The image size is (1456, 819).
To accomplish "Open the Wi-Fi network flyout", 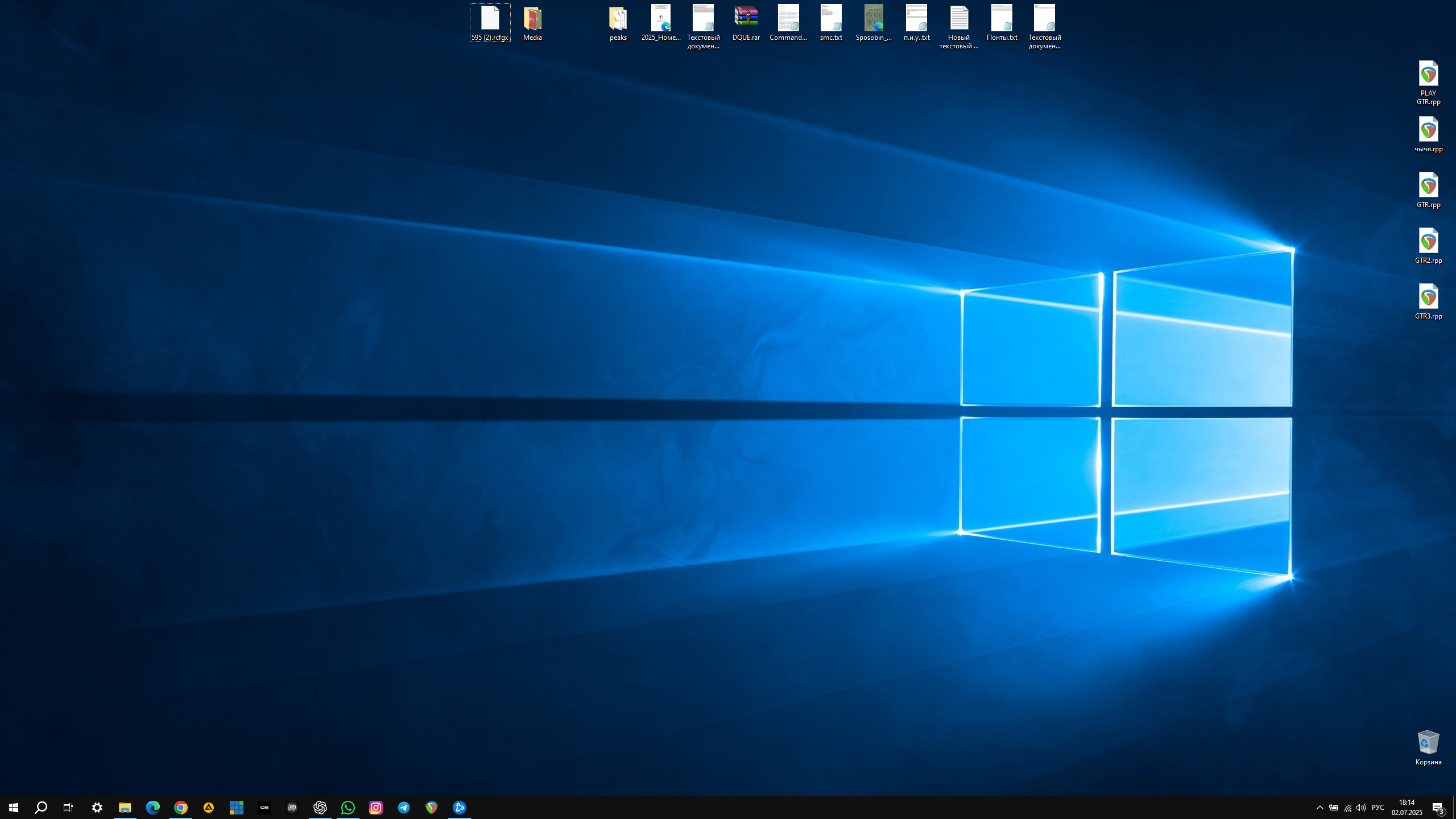I will pos(1347,808).
